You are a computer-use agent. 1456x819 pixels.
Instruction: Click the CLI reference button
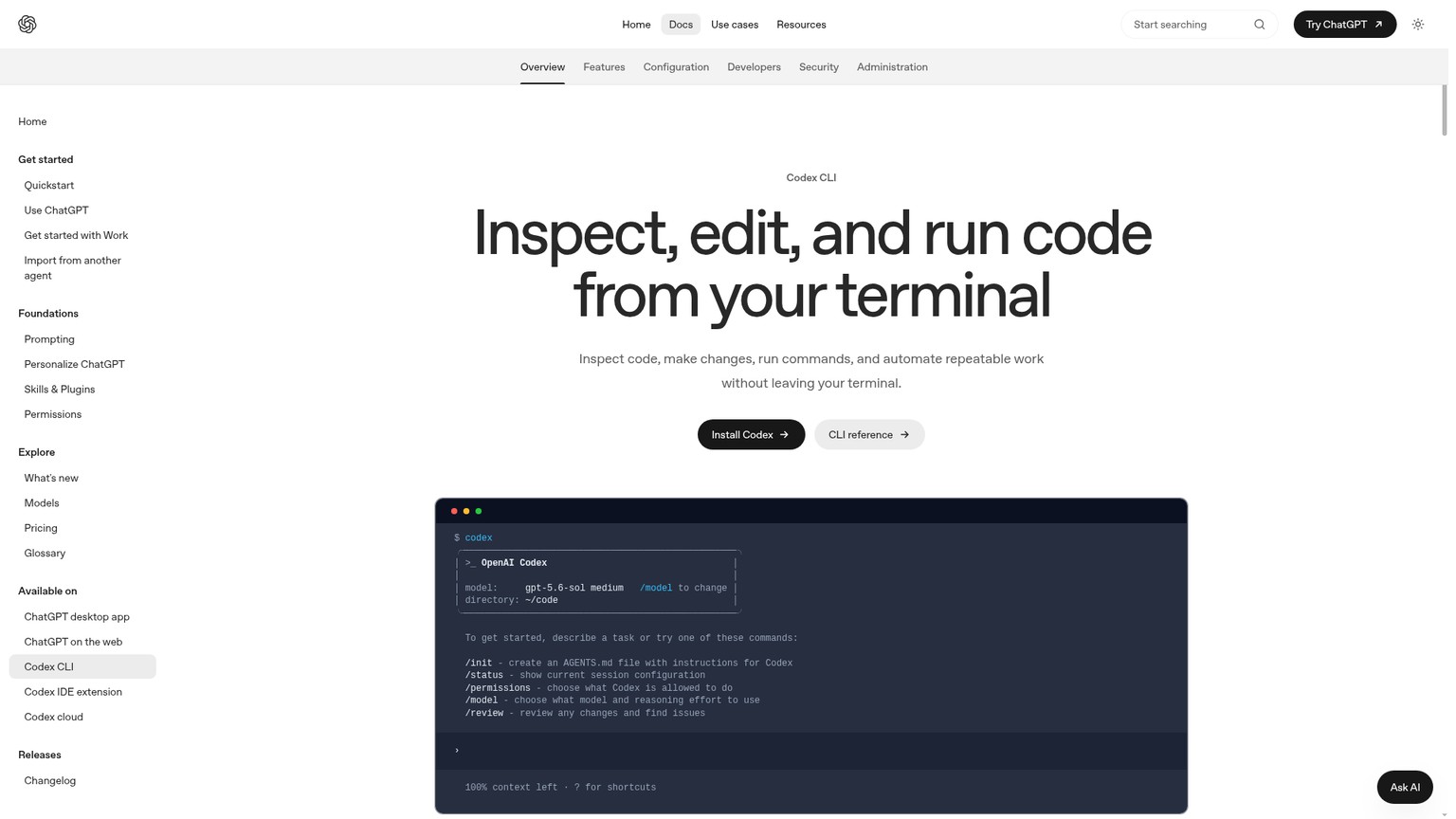(x=869, y=435)
